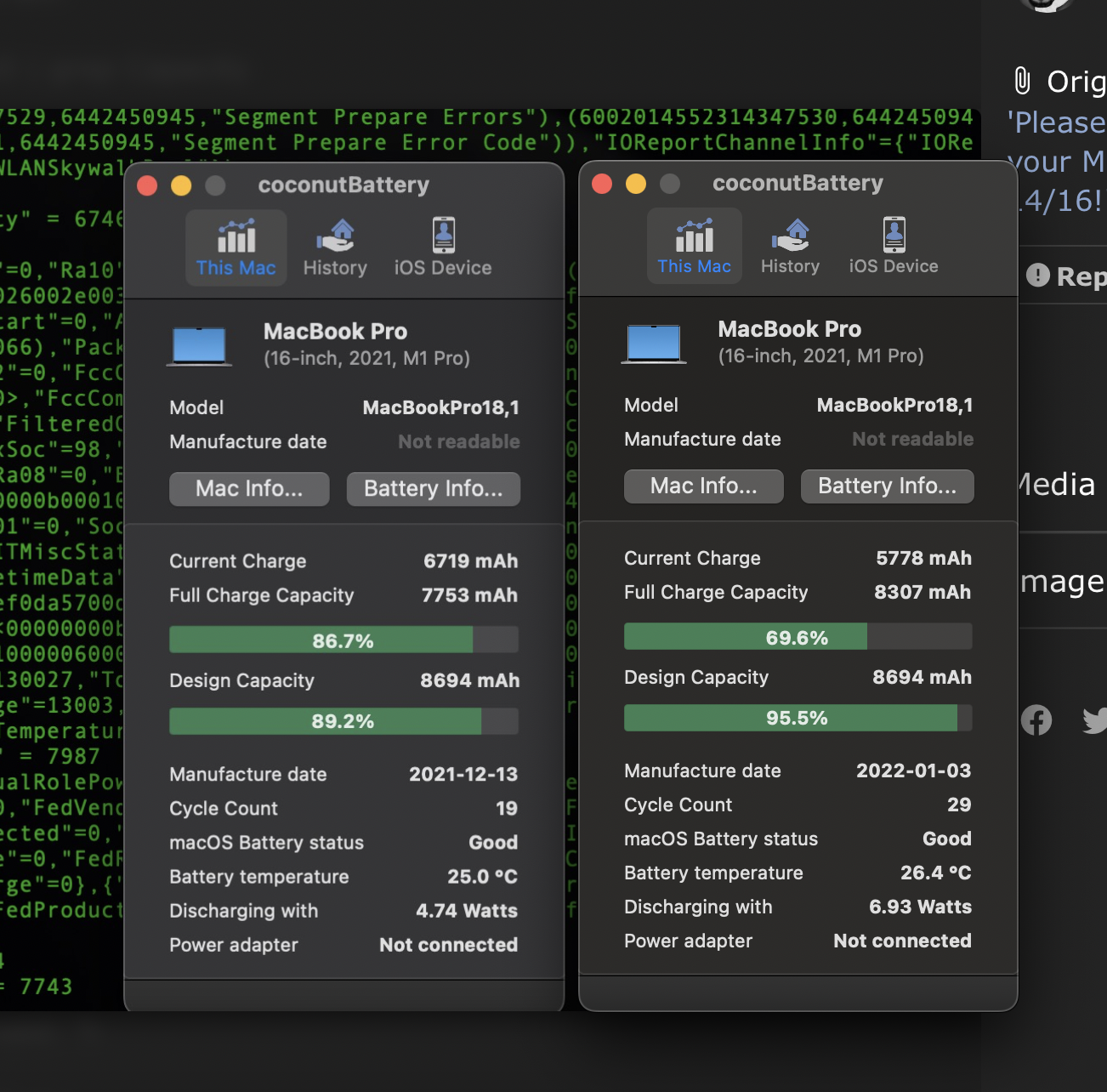
Task: Click Good battery status in right window
Action: click(947, 839)
